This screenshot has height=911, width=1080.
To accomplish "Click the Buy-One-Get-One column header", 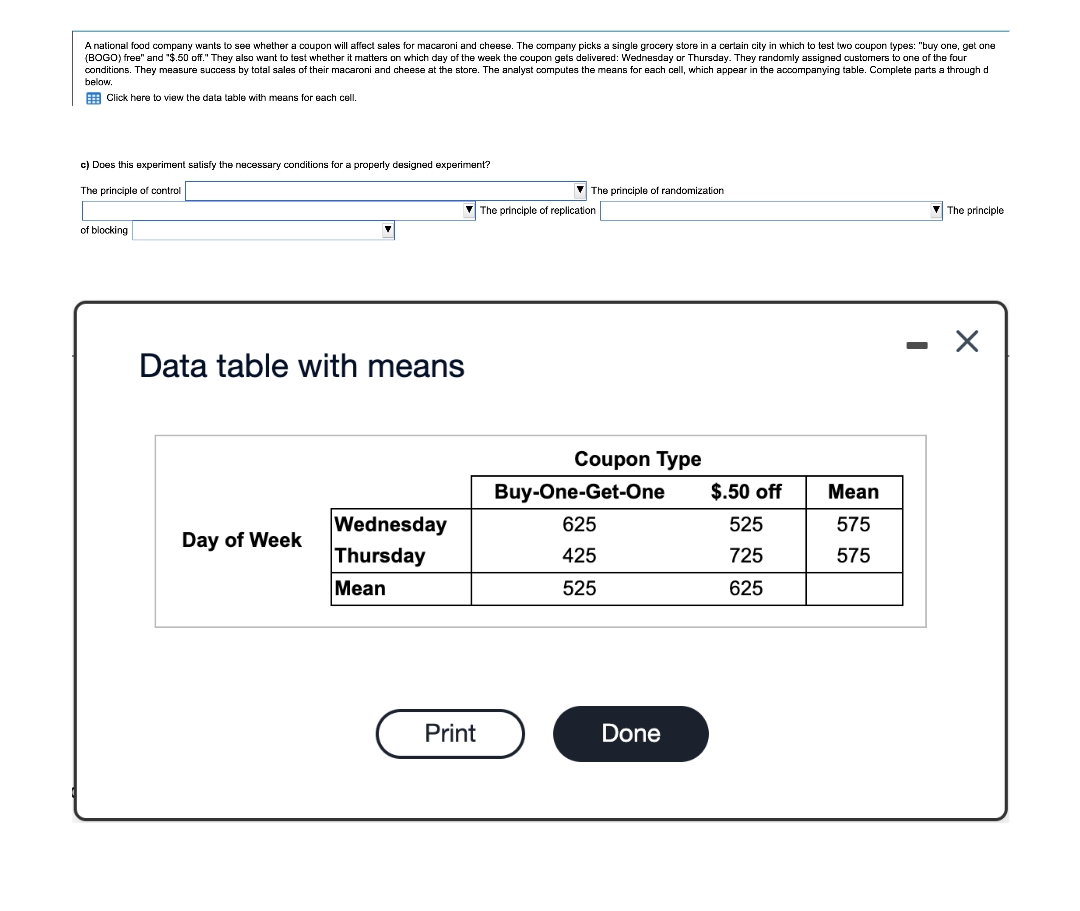I will click(579, 492).
